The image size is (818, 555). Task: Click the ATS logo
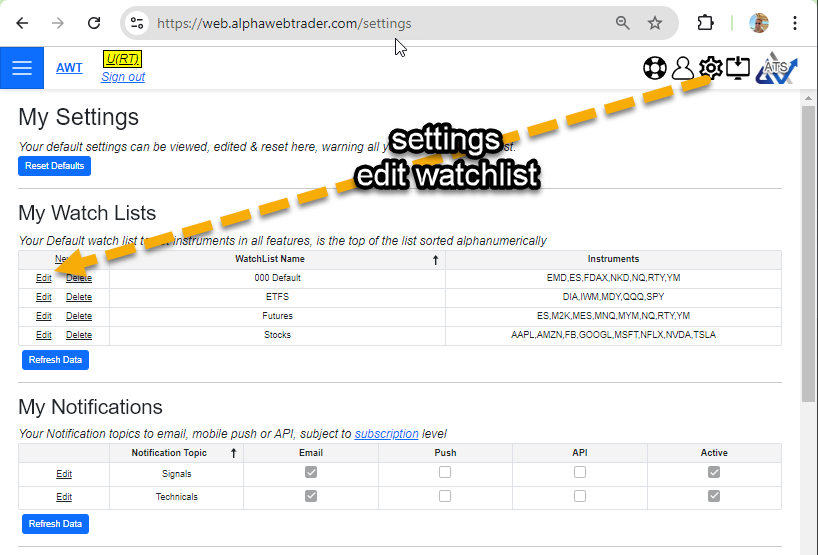coord(776,68)
